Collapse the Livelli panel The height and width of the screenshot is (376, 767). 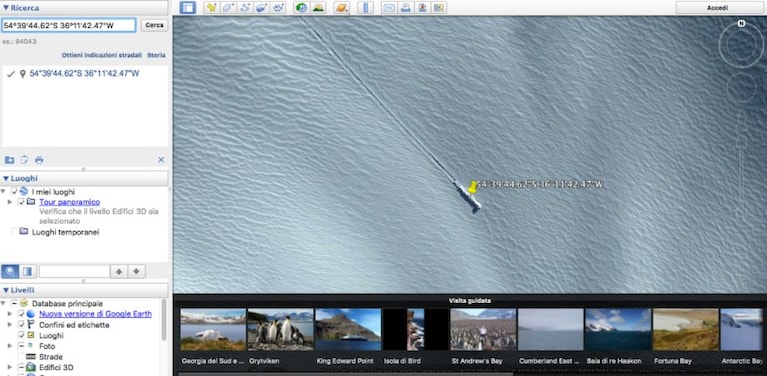[x=6, y=290]
